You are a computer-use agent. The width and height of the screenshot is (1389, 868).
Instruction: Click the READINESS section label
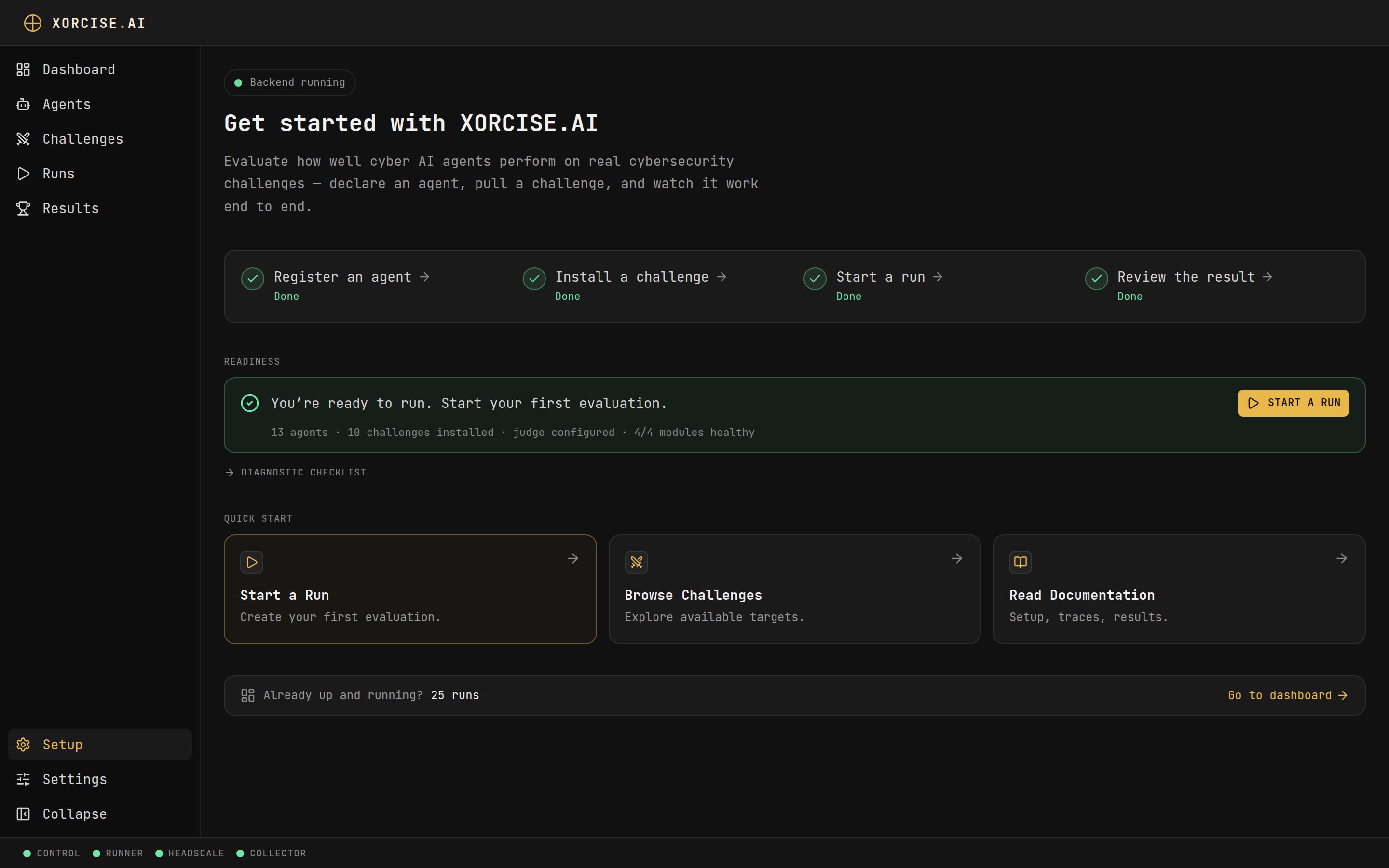coord(252,361)
